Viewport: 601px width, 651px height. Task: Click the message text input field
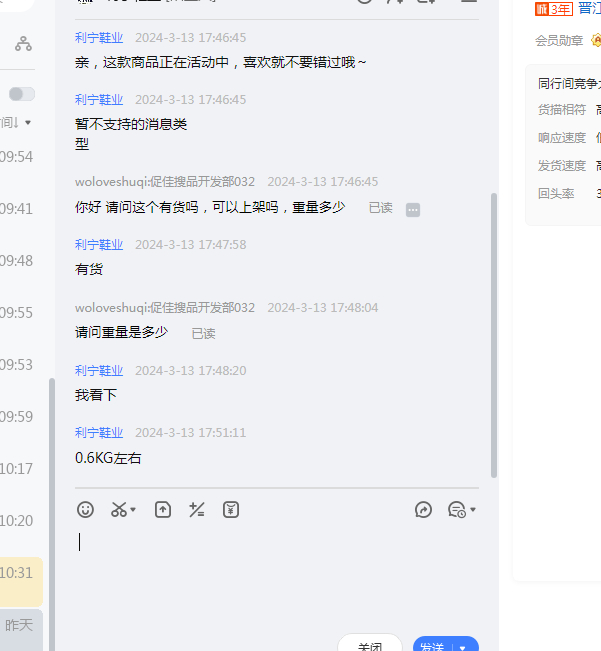(x=280, y=570)
